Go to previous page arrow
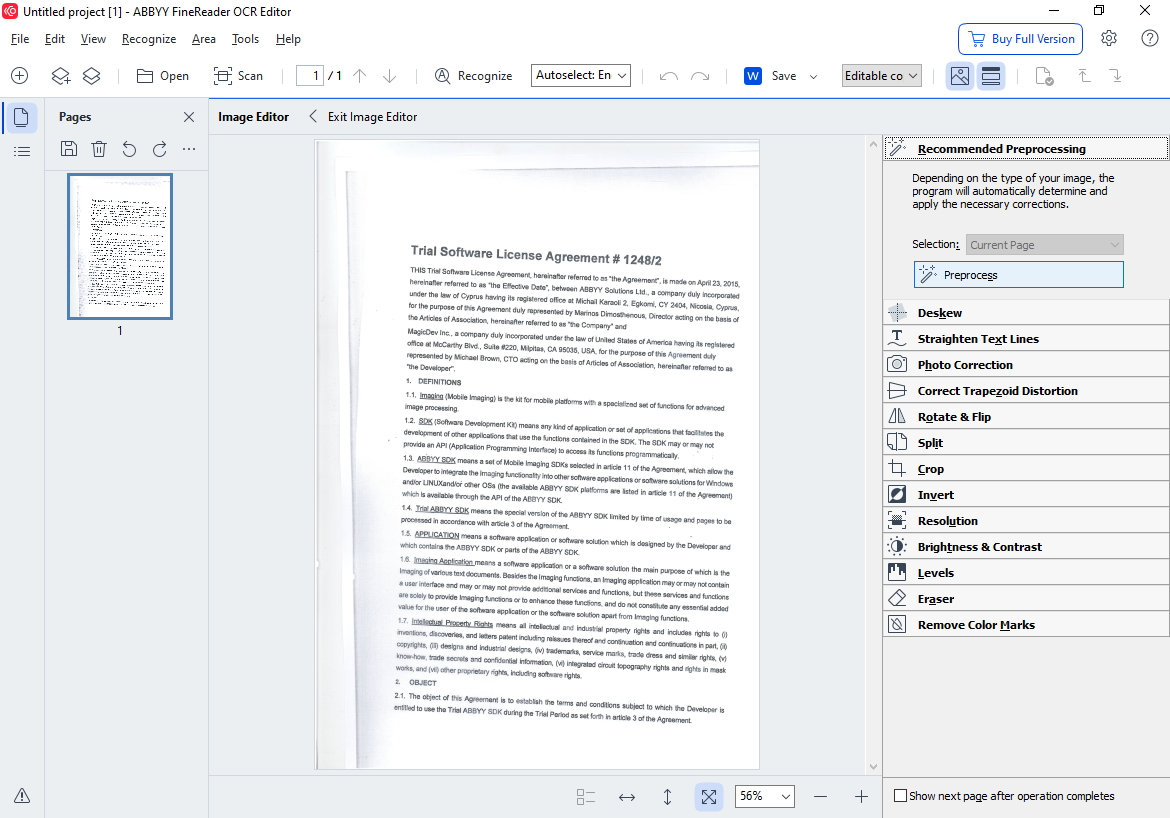The image size is (1170, 818). tap(360, 75)
